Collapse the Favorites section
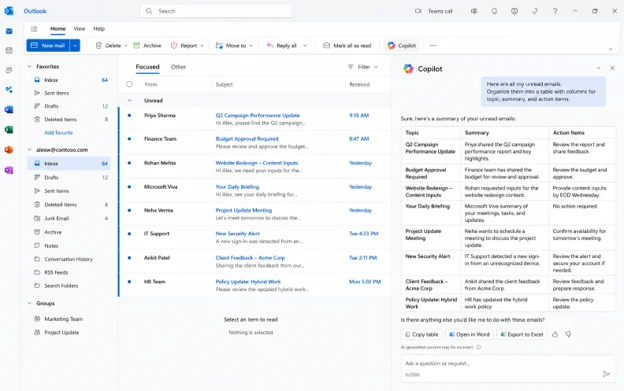The height and width of the screenshot is (391, 624). point(29,66)
